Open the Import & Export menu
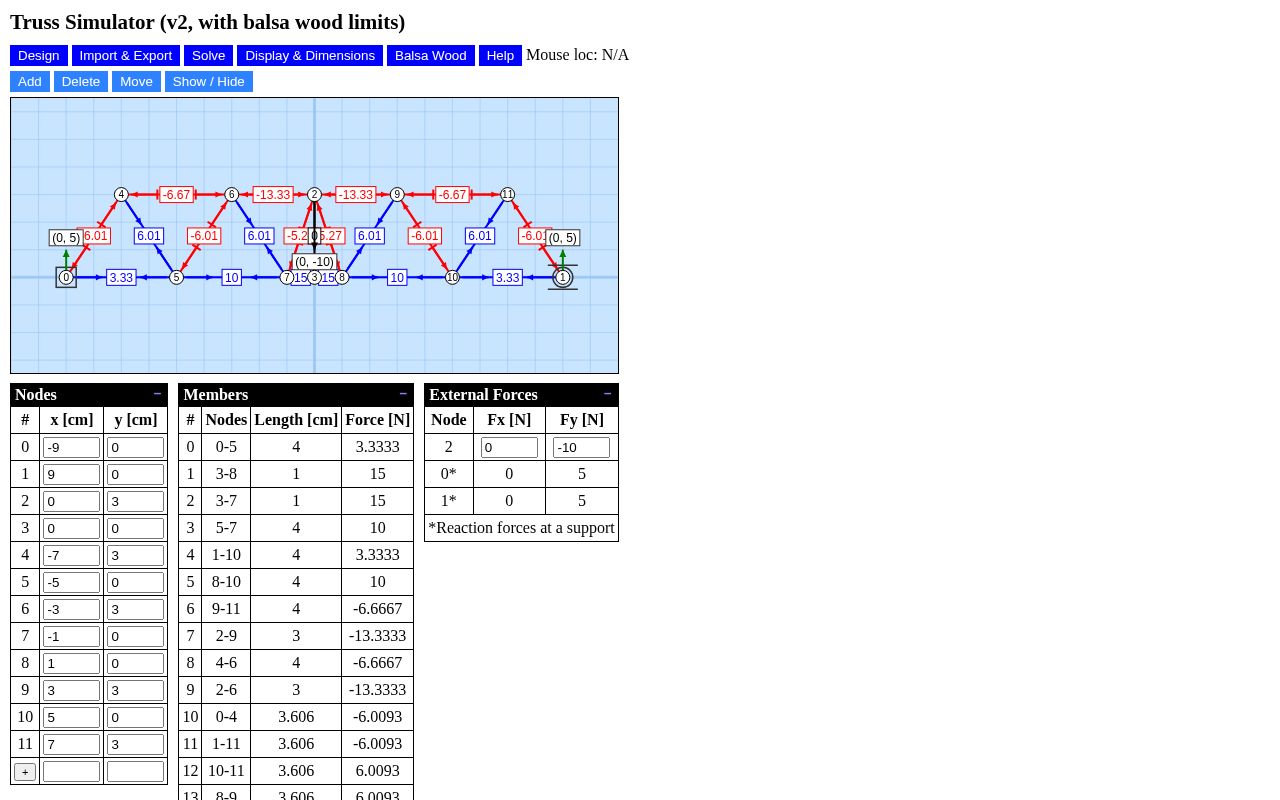Image resolution: width=1280 pixels, height=800 pixels. point(126,56)
